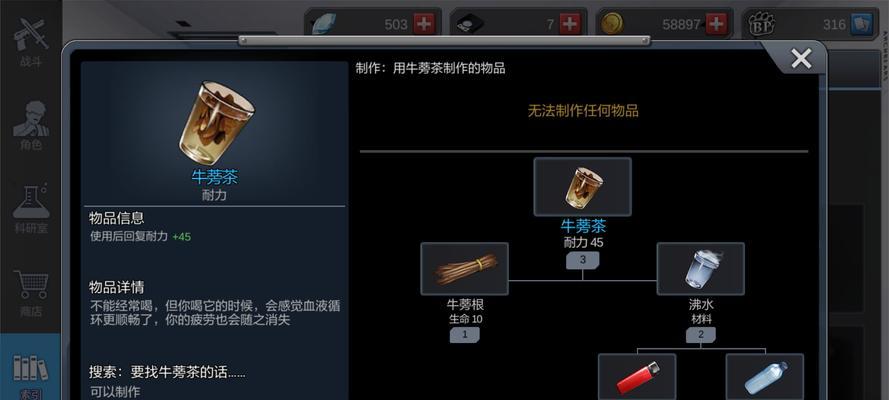This screenshot has height=400, width=889.
Task: Close the item detail panel
Action: coord(801,58)
